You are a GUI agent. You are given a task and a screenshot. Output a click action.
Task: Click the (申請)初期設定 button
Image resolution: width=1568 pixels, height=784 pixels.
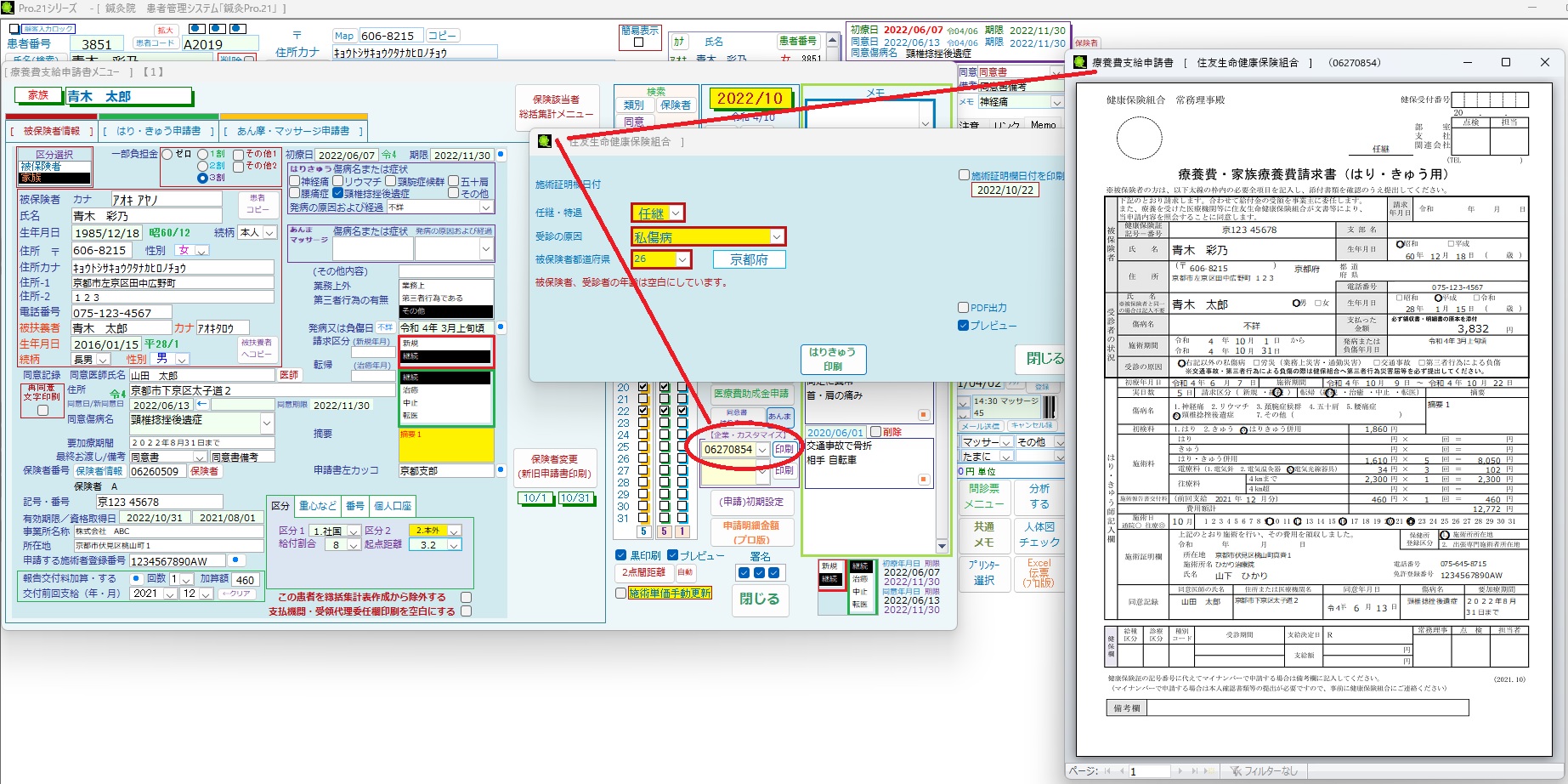click(x=751, y=502)
